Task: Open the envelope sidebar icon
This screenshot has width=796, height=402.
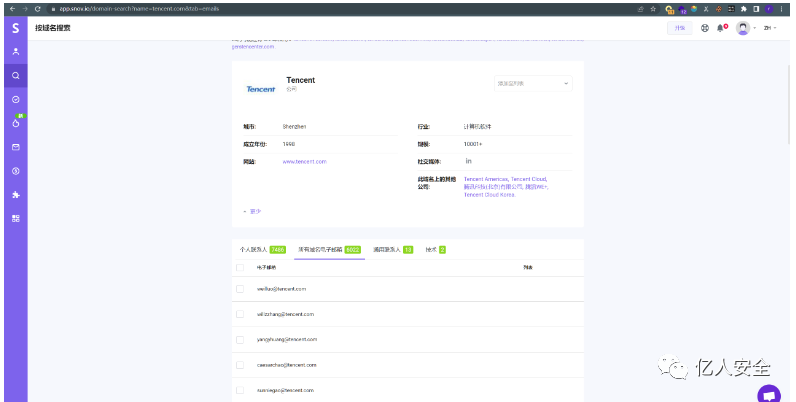Action: 16,147
